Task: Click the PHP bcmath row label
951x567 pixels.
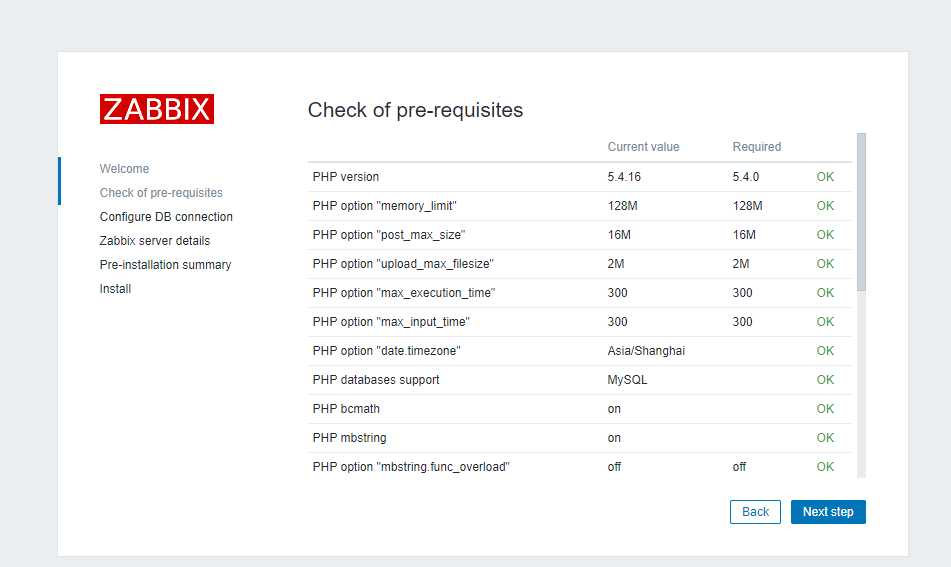Action: coord(346,409)
